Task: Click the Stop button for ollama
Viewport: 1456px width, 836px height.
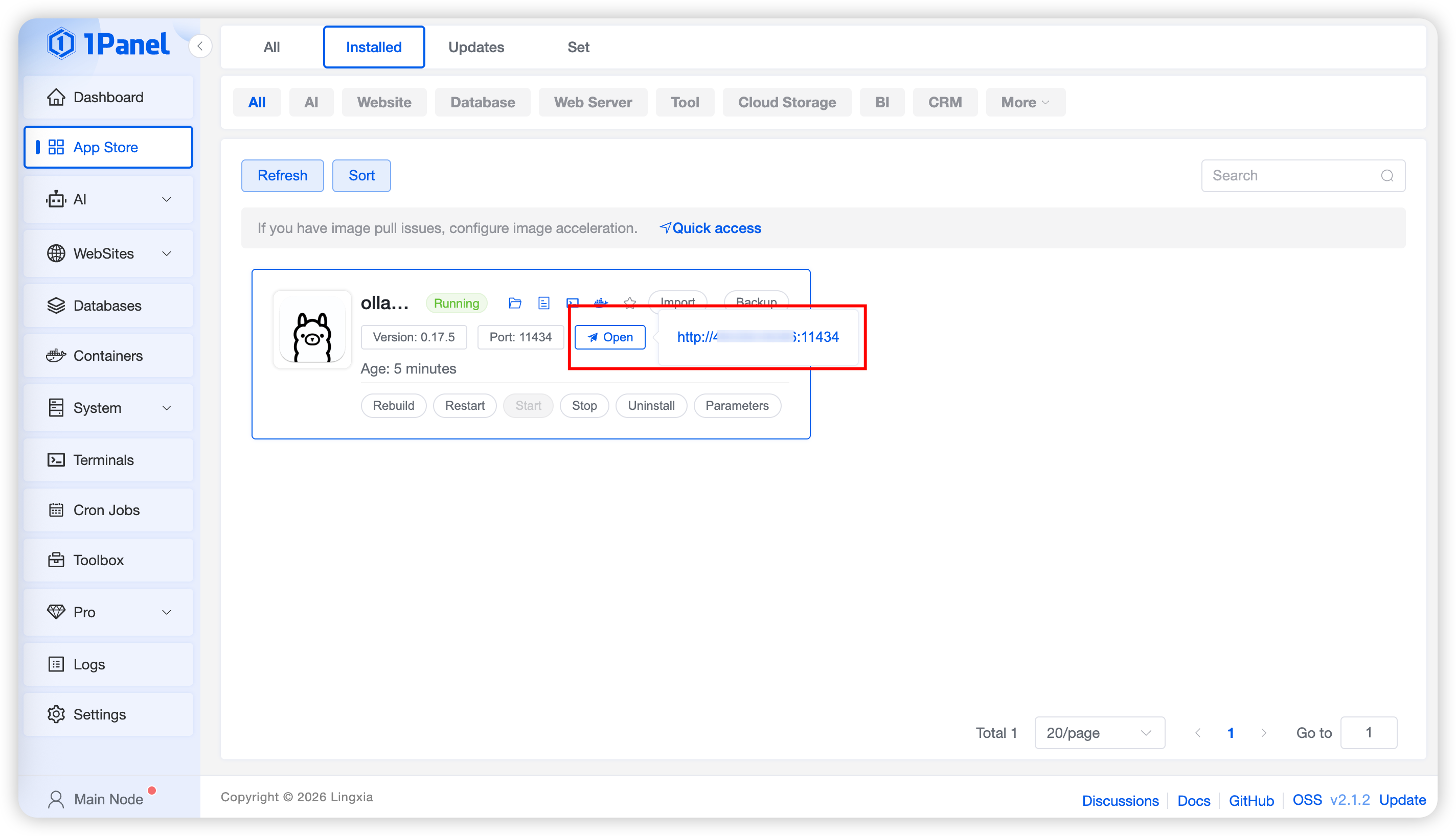Action: pyautogui.click(x=583, y=405)
